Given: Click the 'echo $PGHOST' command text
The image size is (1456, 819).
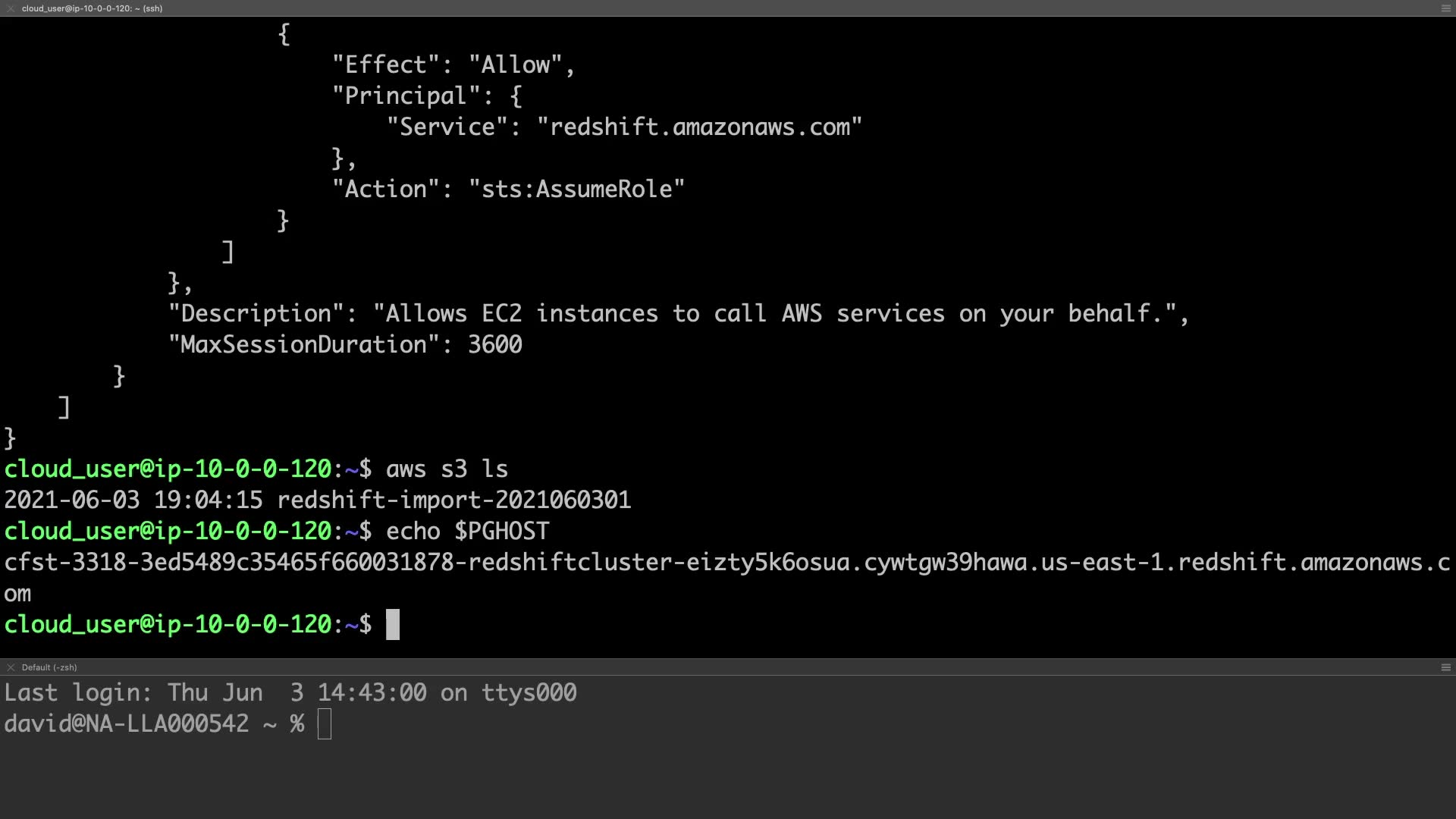Looking at the screenshot, I should pos(467,532).
